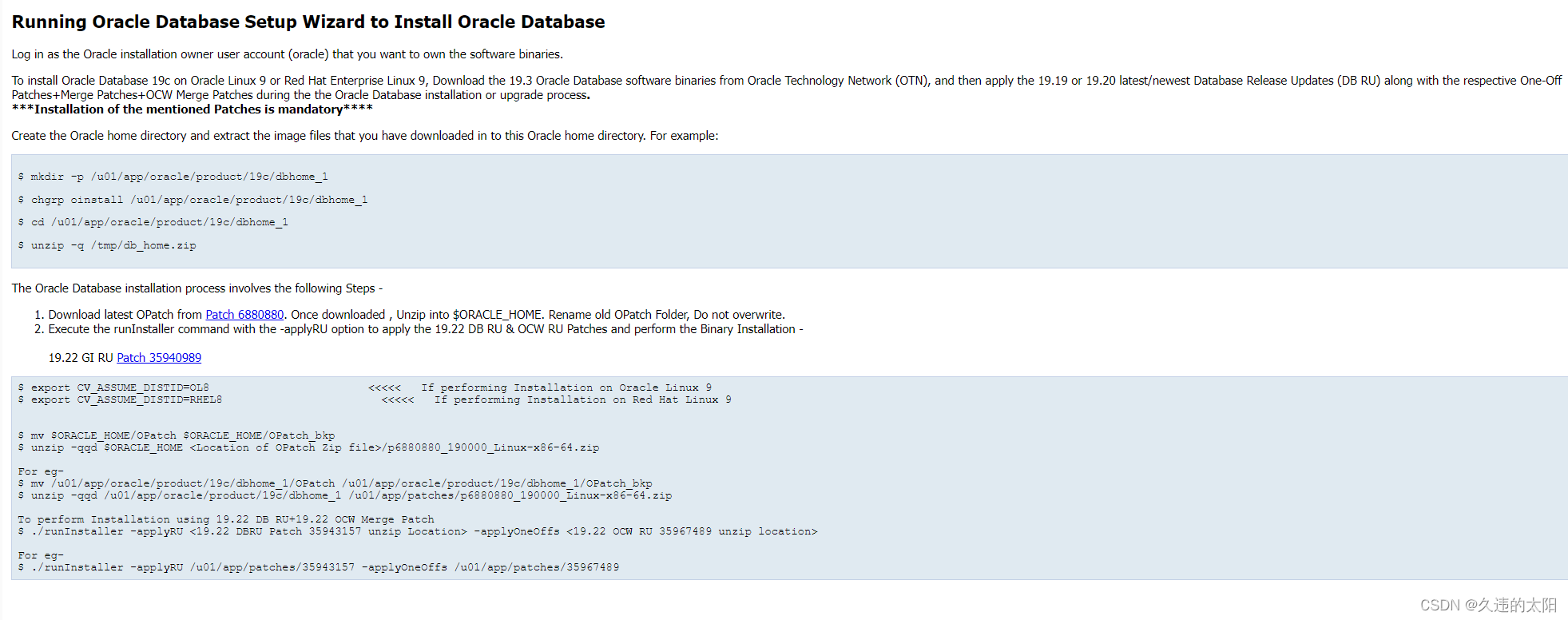This screenshot has width=1568, height=620.
Task: Click the './runInstaller -applyRU /u01/app/patches/35943157' example
Action: coord(319,567)
